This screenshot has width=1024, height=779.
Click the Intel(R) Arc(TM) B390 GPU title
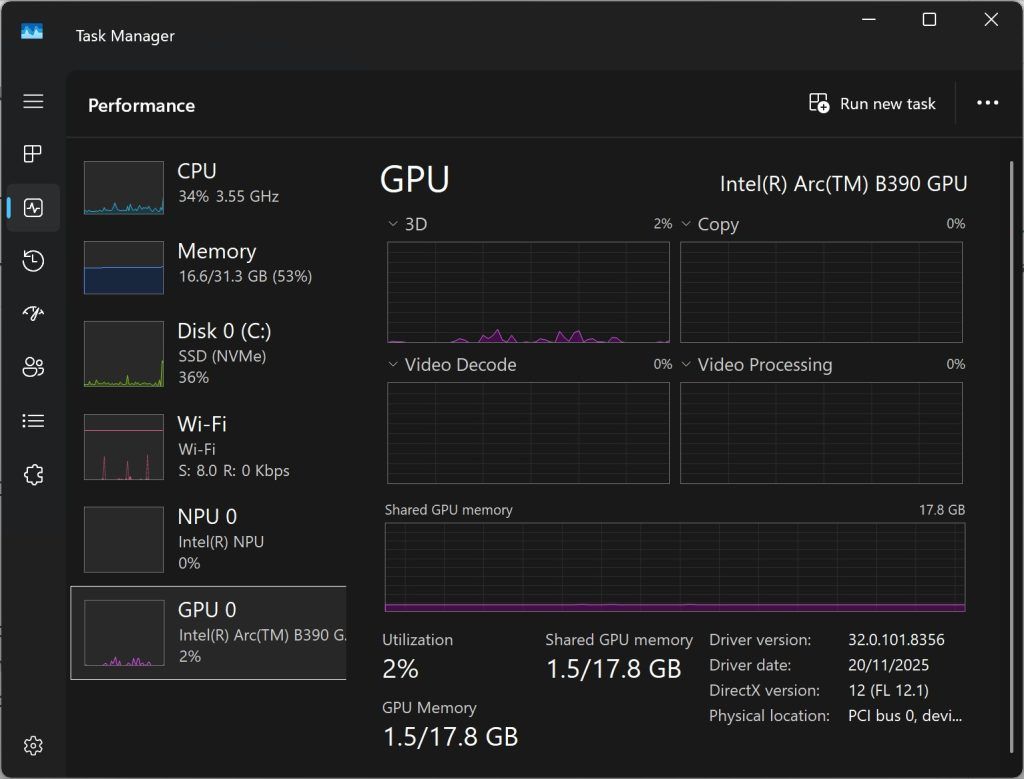pos(843,184)
